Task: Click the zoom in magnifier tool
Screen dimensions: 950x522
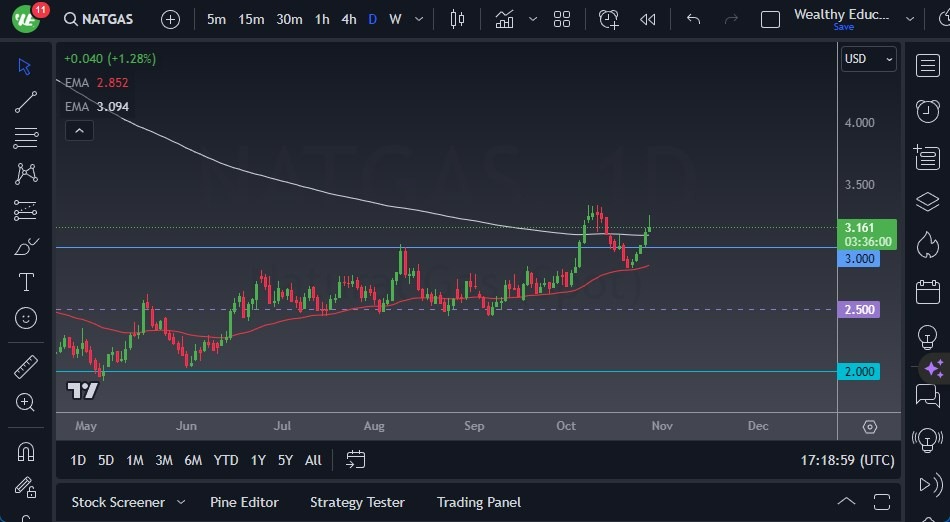Action: [x=26, y=403]
